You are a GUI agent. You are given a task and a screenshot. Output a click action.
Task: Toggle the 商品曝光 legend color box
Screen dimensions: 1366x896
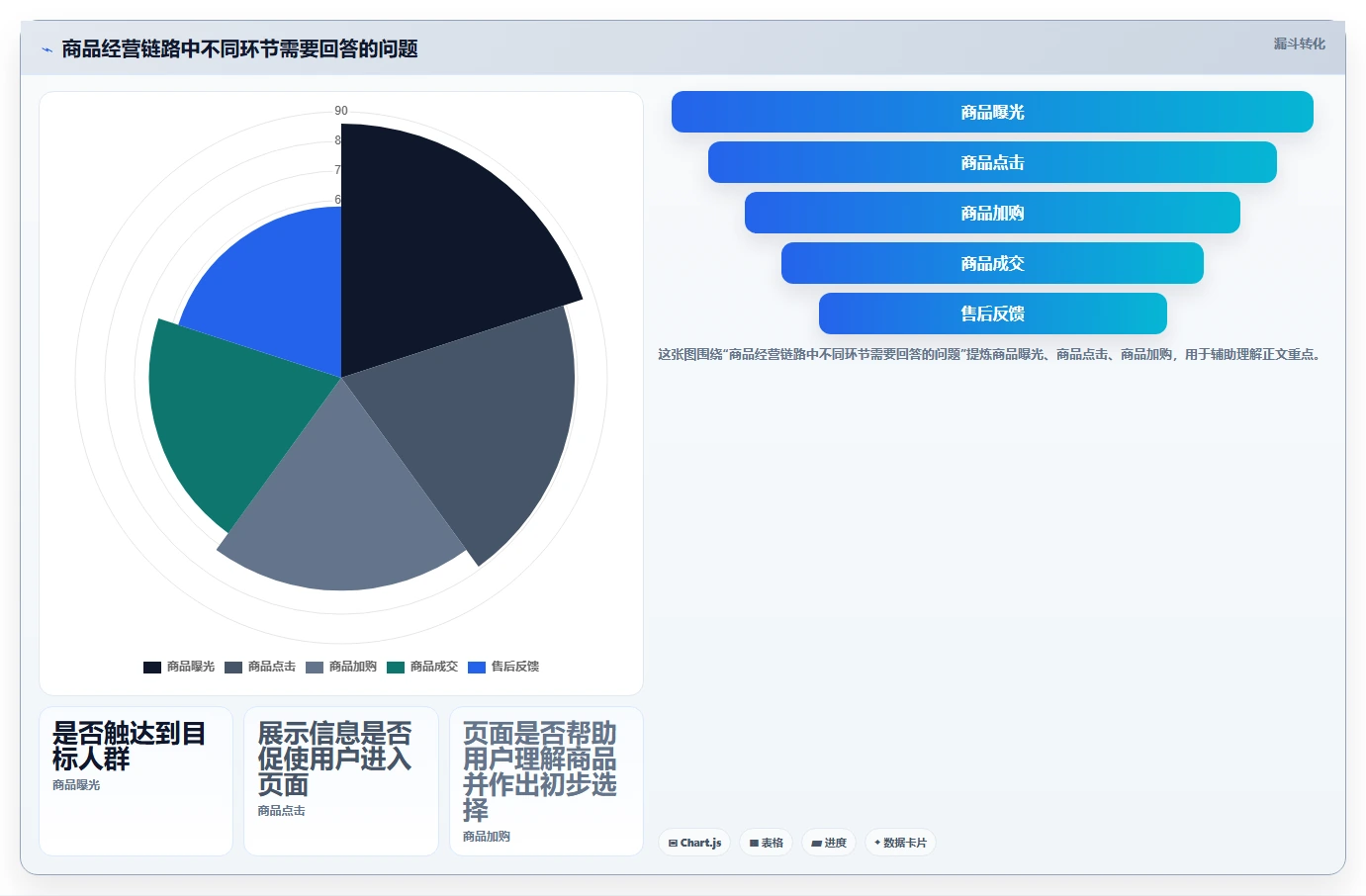point(152,668)
